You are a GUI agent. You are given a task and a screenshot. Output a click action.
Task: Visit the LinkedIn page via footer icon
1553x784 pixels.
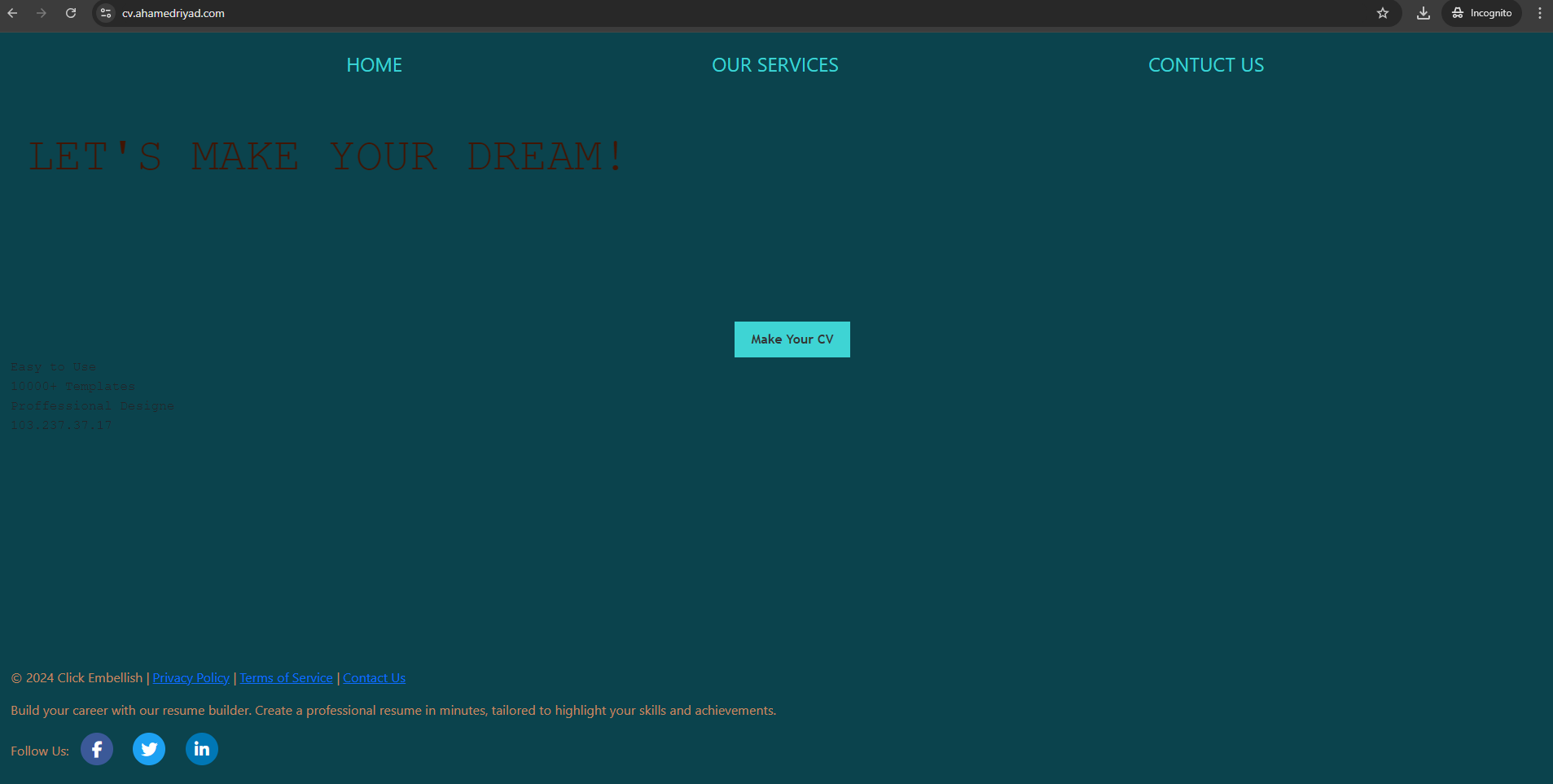pyautogui.click(x=202, y=749)
